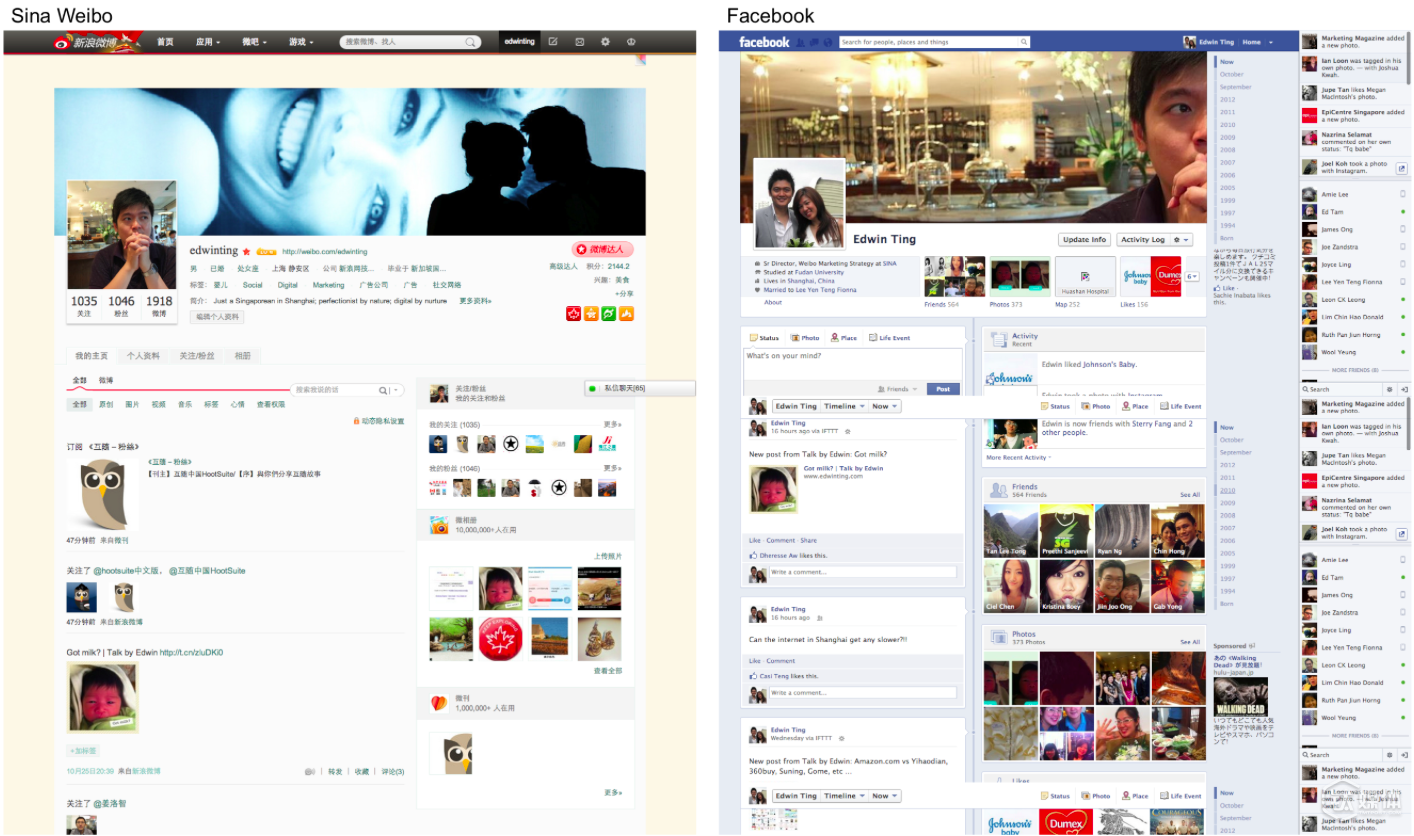This screenshot has width=1414, height=836.
Task: Open the gear dropdown beside Activity Log
Action: click(1181, 240)
